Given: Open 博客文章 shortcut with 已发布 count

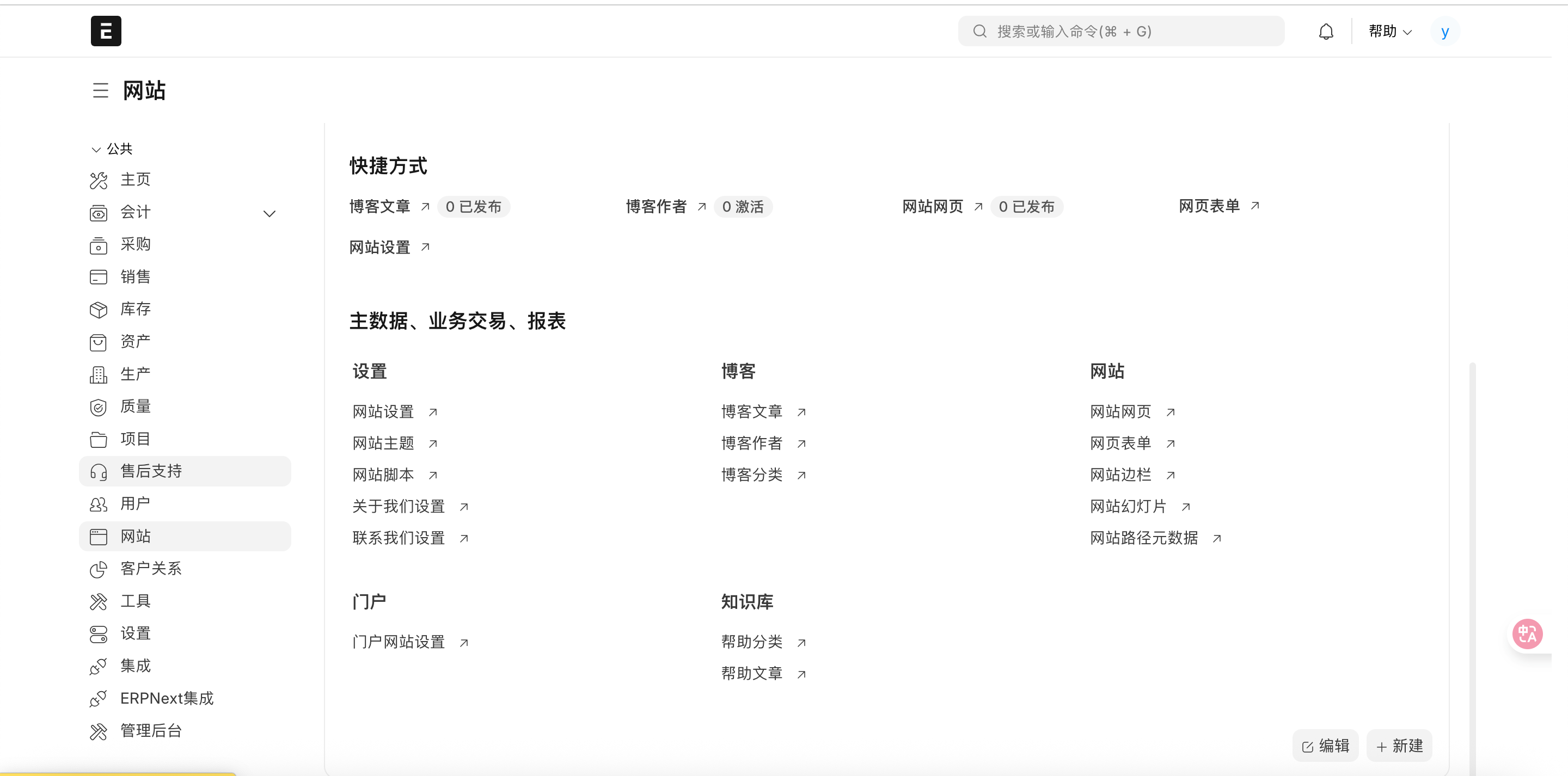Looking at the screenshot, I should tap(380, 207).
